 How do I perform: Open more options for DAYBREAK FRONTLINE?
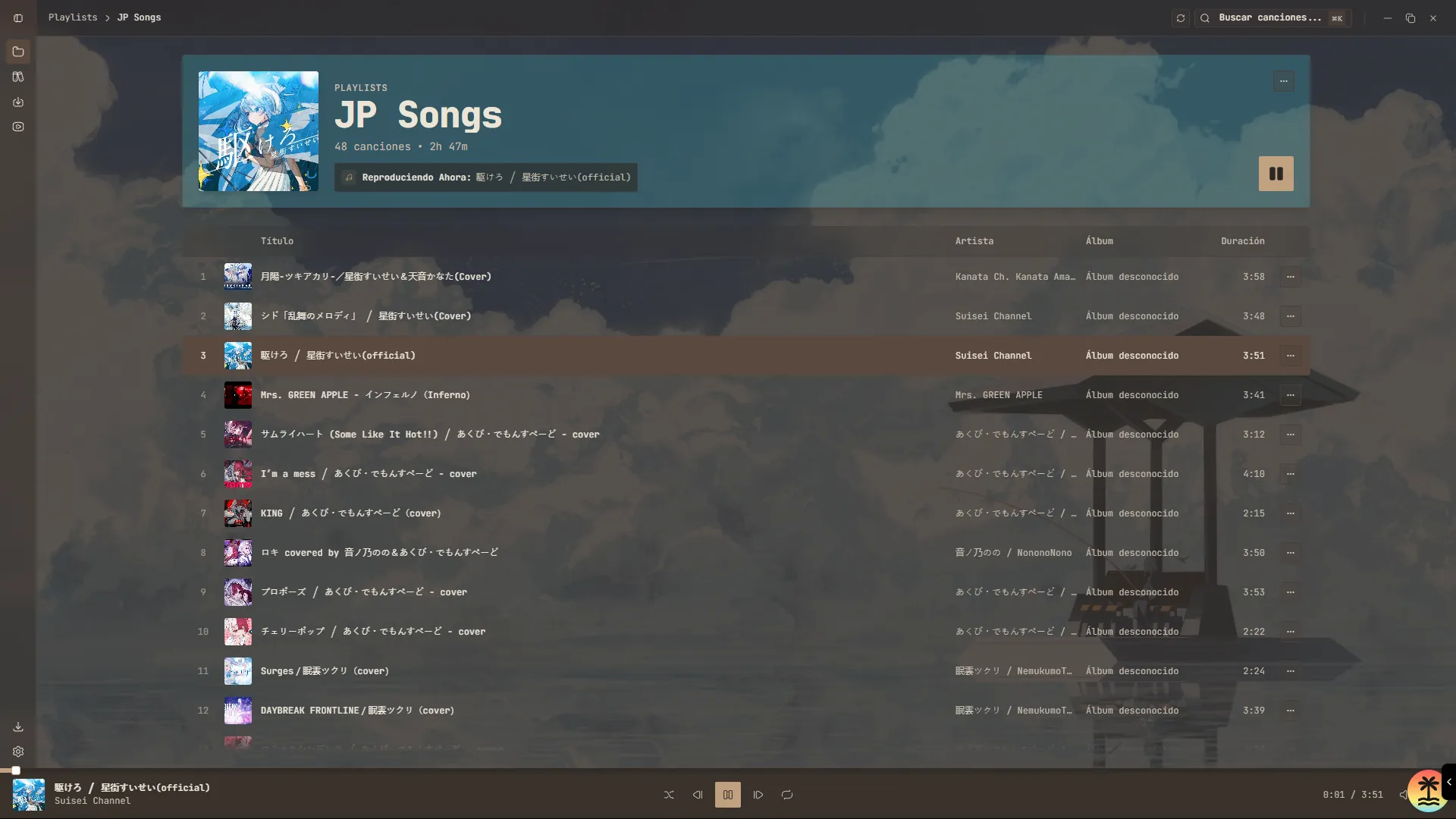click(x=1291, y=711)
